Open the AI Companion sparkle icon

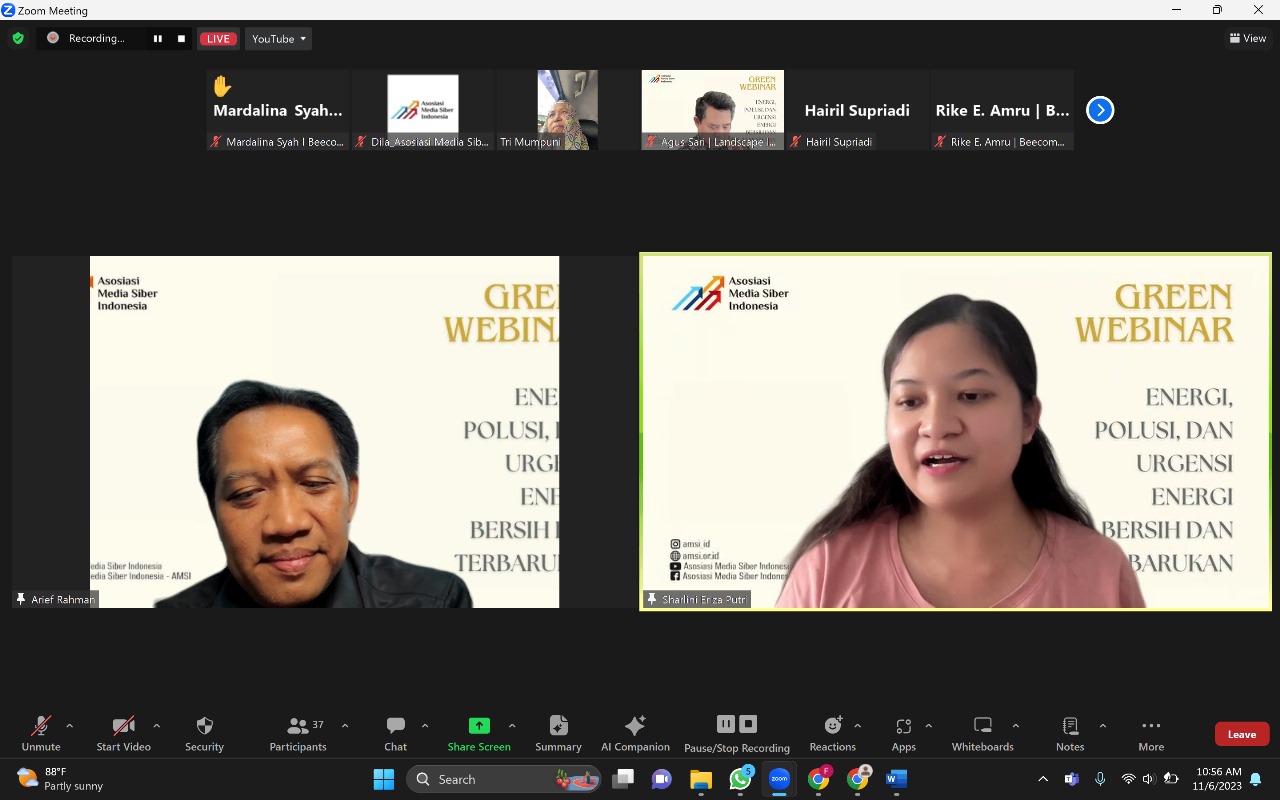click(635, 727)
